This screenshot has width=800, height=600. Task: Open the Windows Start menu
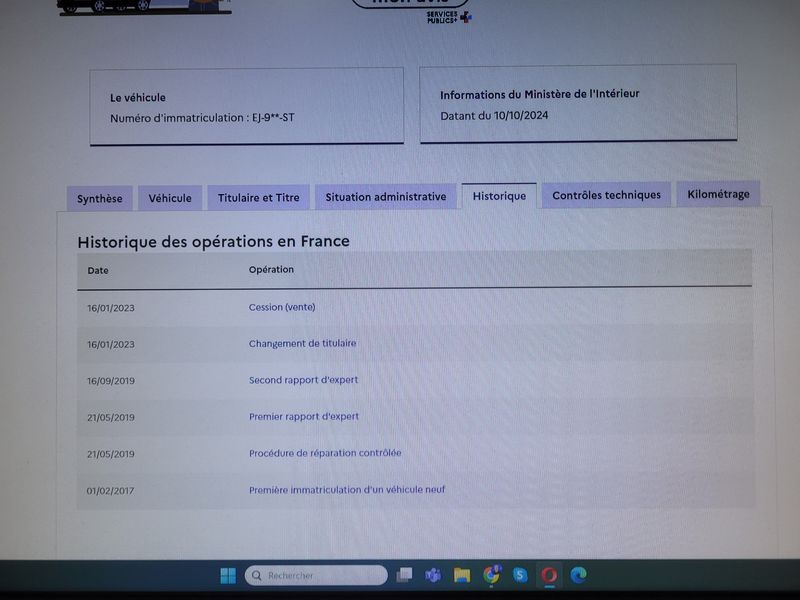coord(228,576)
